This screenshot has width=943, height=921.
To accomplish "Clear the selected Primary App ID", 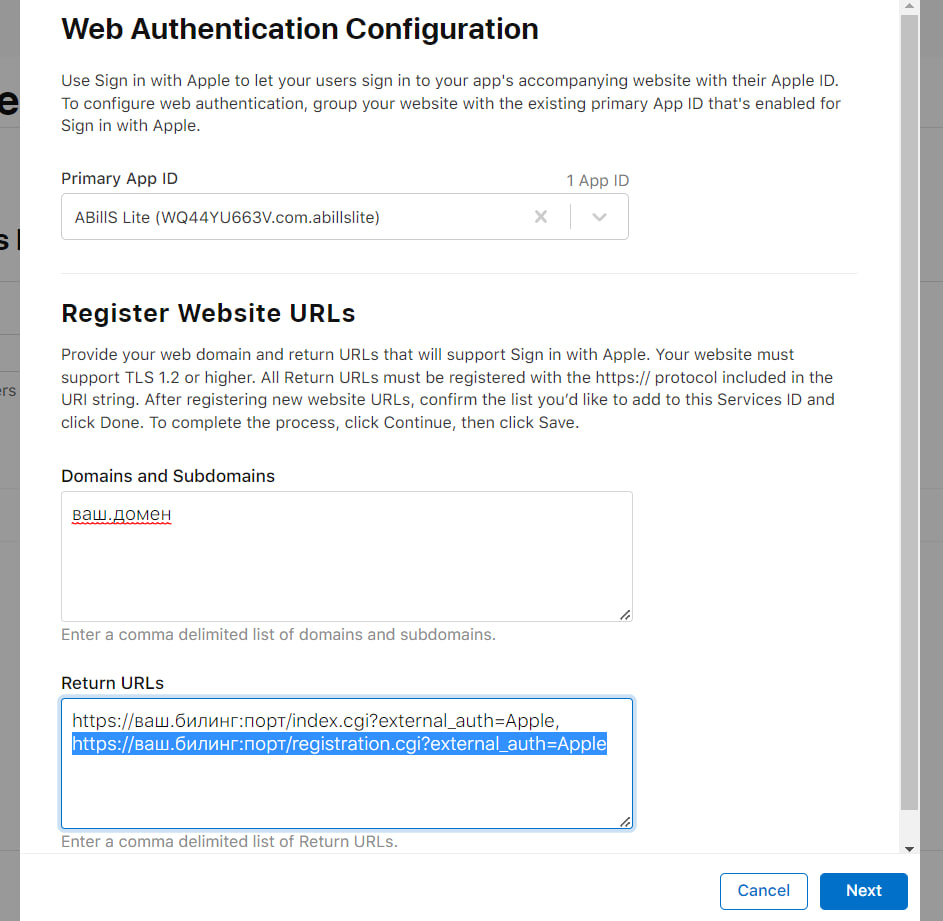I will [541, 217].
